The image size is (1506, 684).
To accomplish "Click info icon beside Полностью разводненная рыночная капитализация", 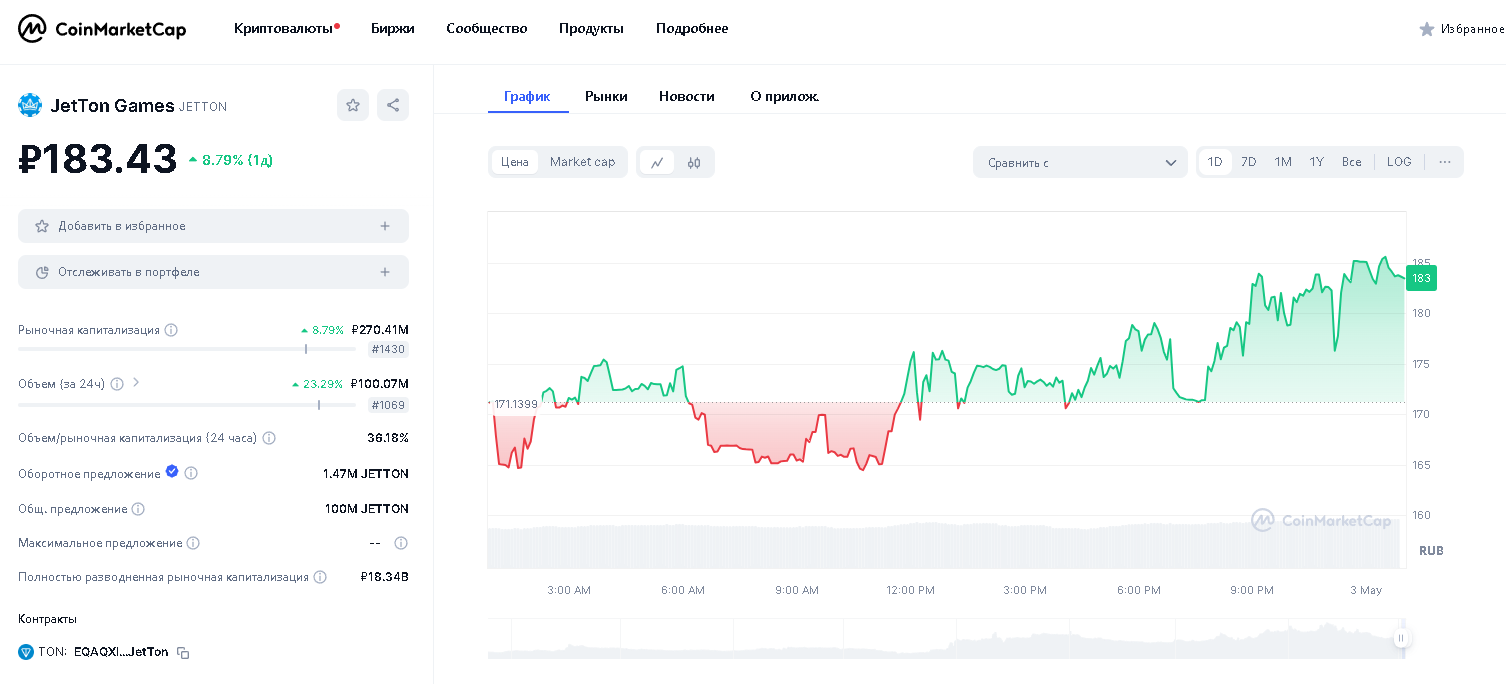I will pyautogui.click(x=320, y=577).
